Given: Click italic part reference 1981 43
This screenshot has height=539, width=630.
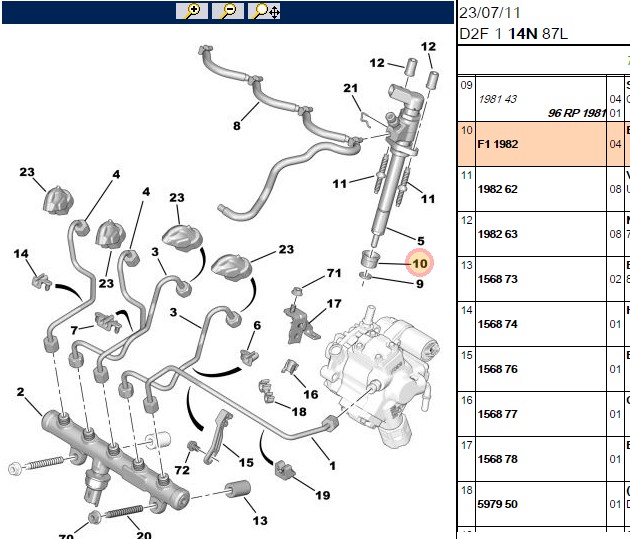Looking at the screenshot, I should click(497, 99).
